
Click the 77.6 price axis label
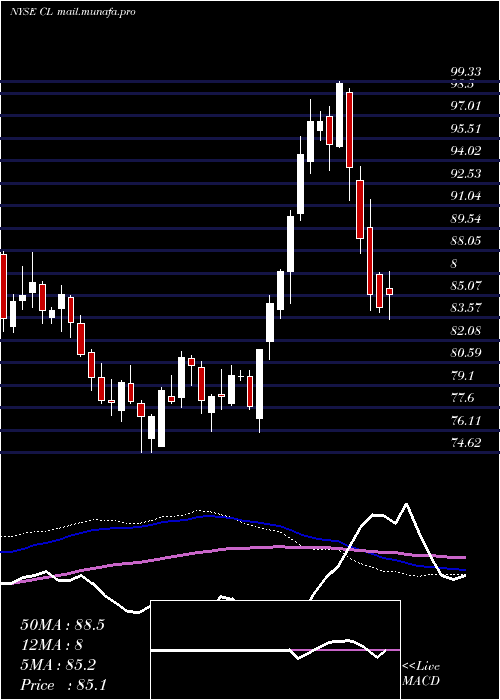[x=462, y=398]
